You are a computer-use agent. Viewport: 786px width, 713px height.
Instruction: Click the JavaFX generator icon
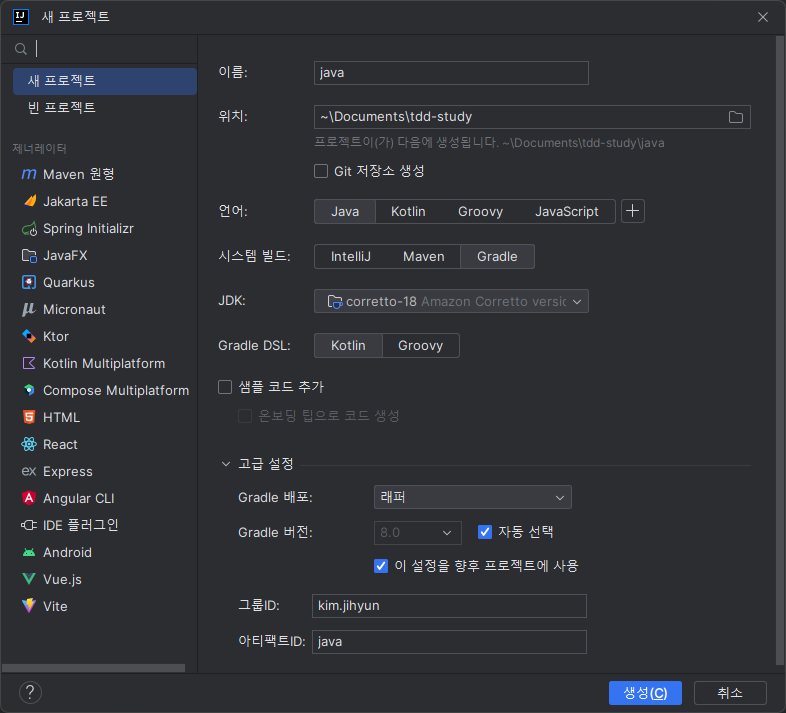coord(30,256)
